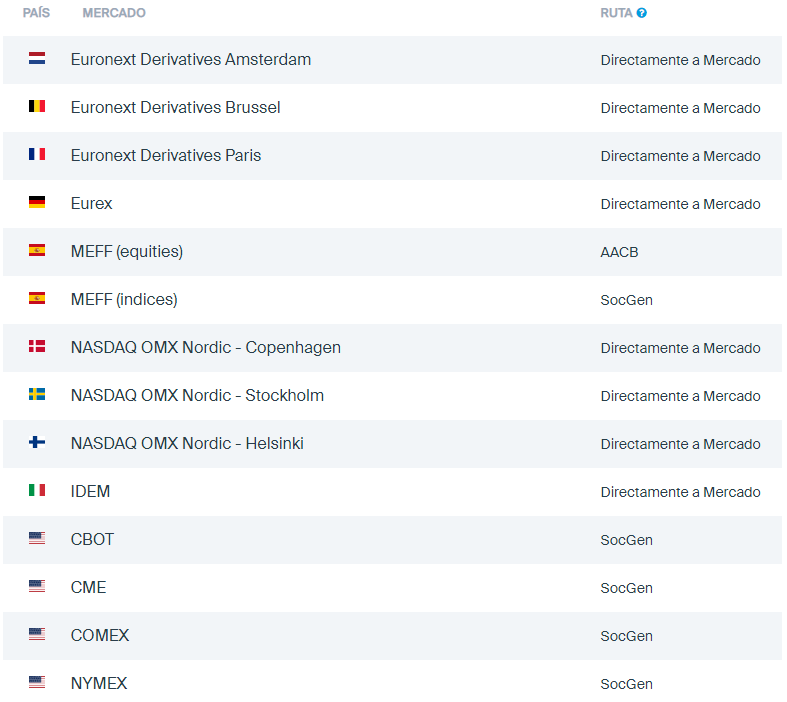Click the French flag for Euronext Paris
The height and width of the screenshot is (702, 787).
pyautogui.click(x=37, y=155)
